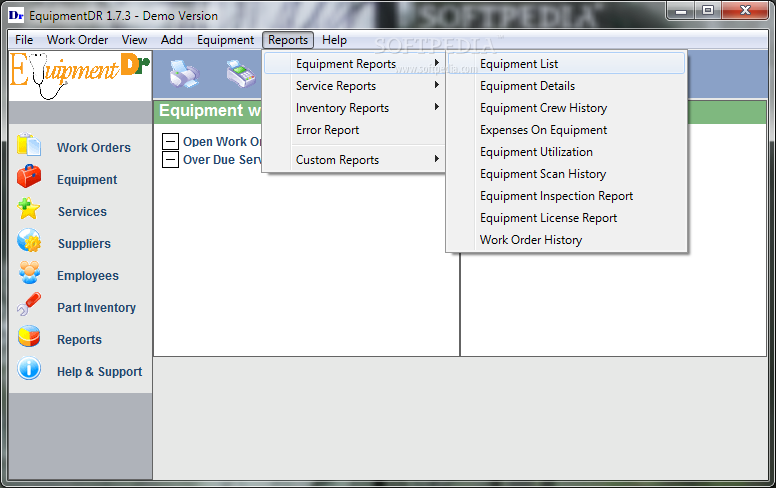Minimize the EquipmentDR window

[x=681, y=10]
